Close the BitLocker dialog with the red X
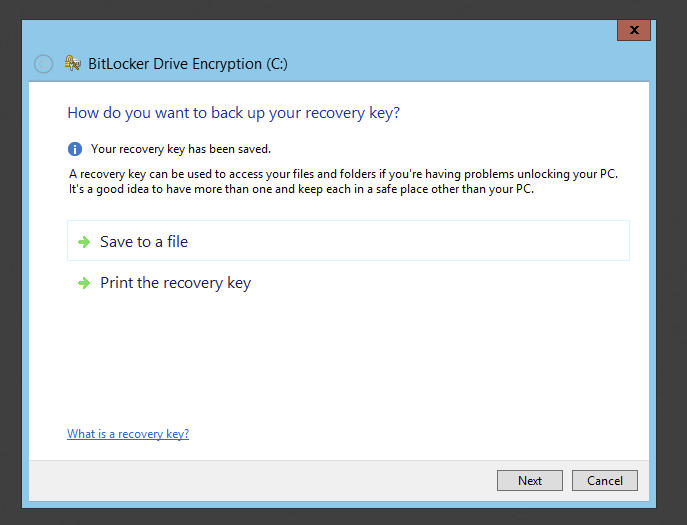The height and width of the screenshot is (525, 687). 634,31
